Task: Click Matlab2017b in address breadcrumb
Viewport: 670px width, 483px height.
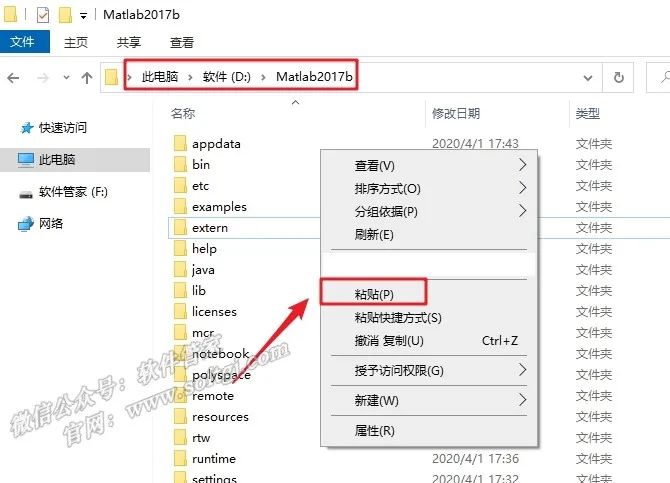Action: tap(314, 77)
